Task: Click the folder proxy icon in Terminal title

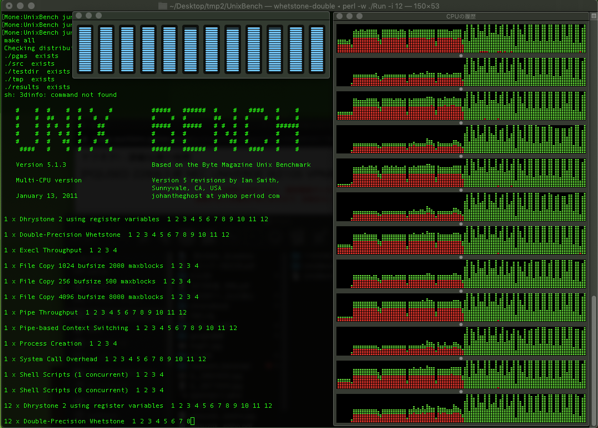Action: [163, 6]
